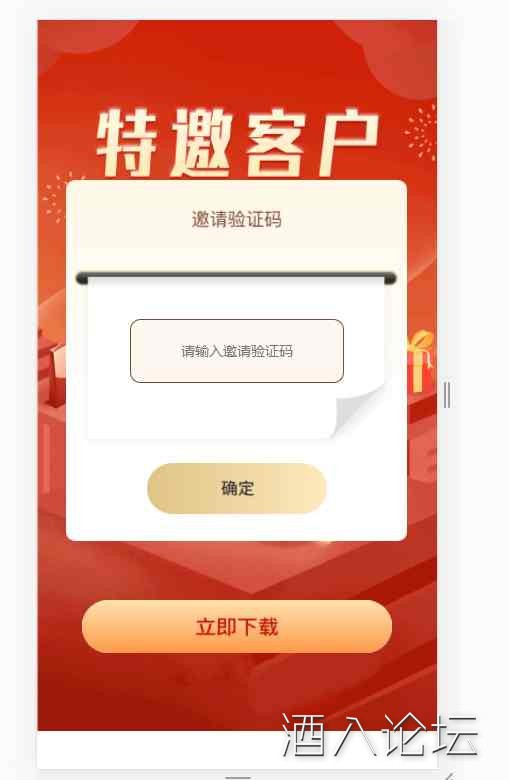
Task: Click the 特邀客户 banner title
Action: click(238, 143)
